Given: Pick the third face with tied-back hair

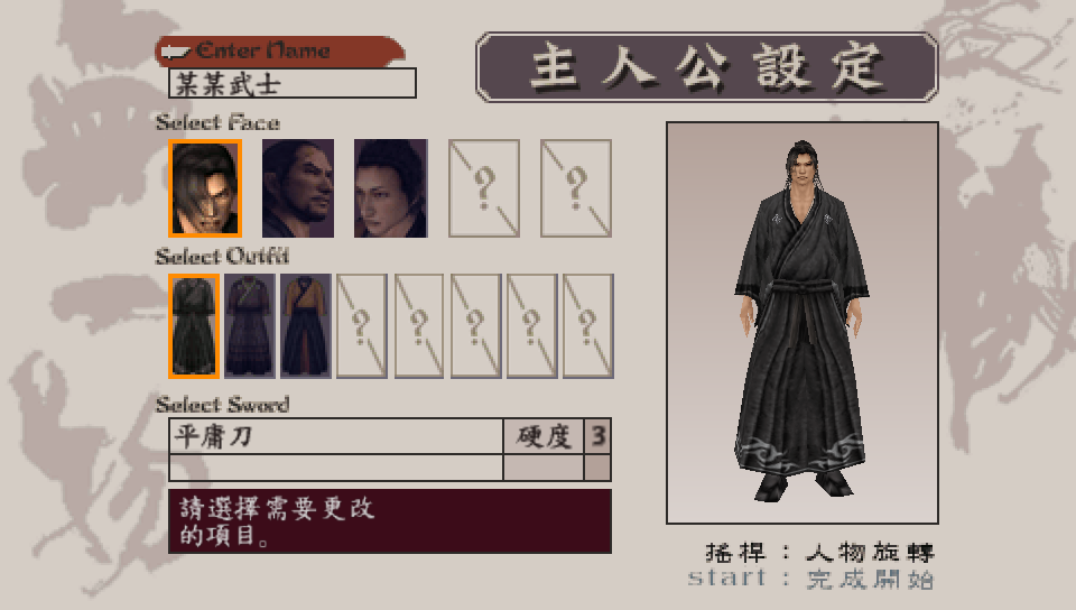Looking at the screenshot, I should coord(390,188).
